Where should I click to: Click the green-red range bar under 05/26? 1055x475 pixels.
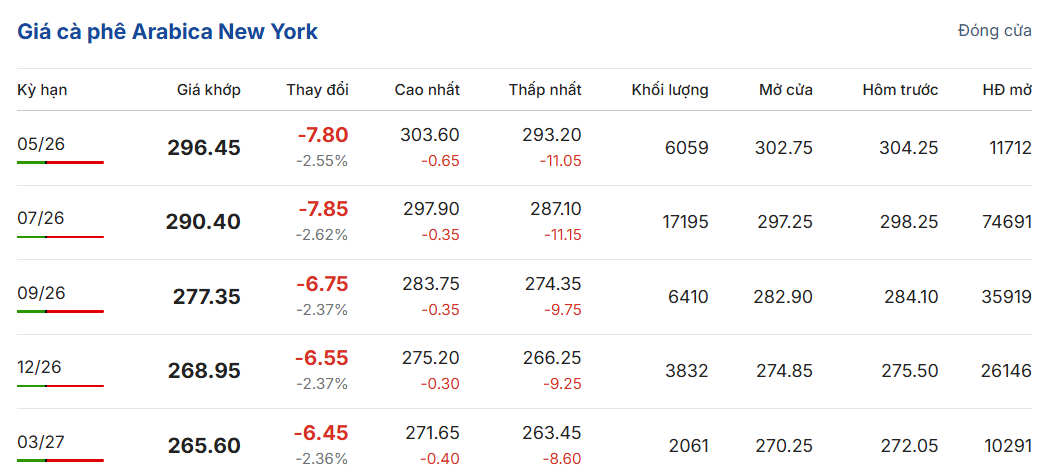click(60, 162)
